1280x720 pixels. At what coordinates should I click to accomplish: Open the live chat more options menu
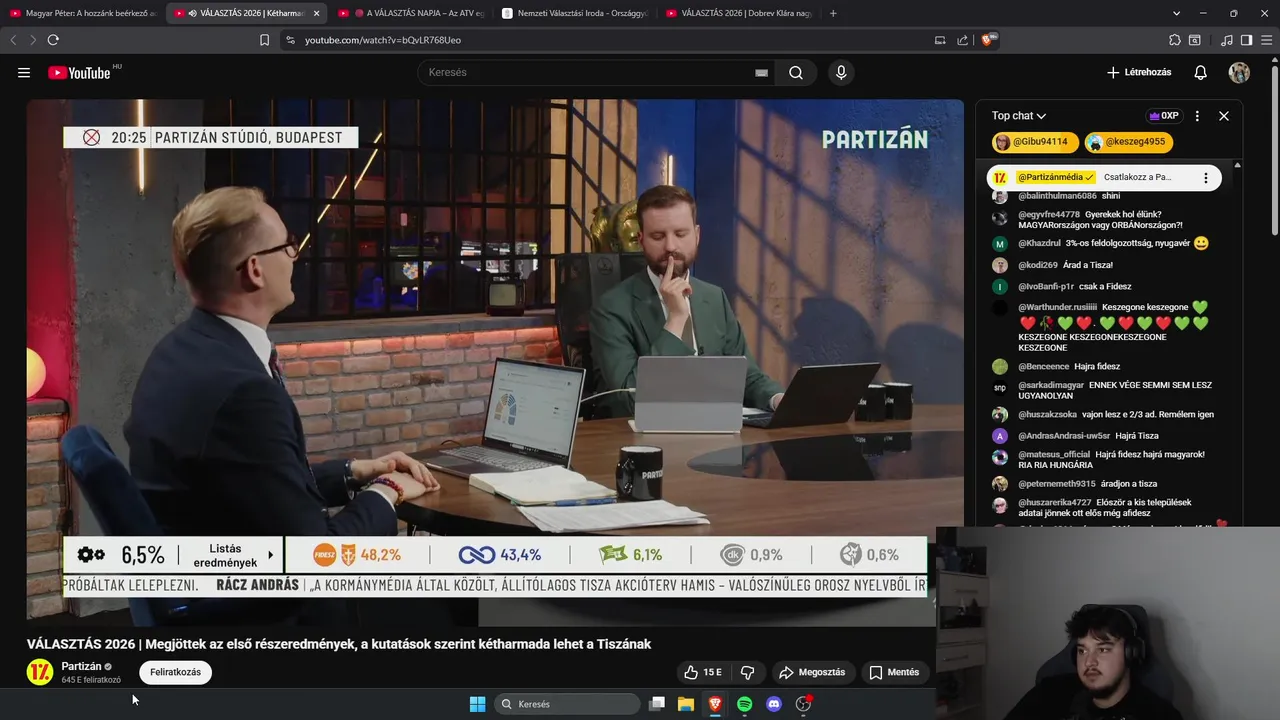[x=1197, y=116]
